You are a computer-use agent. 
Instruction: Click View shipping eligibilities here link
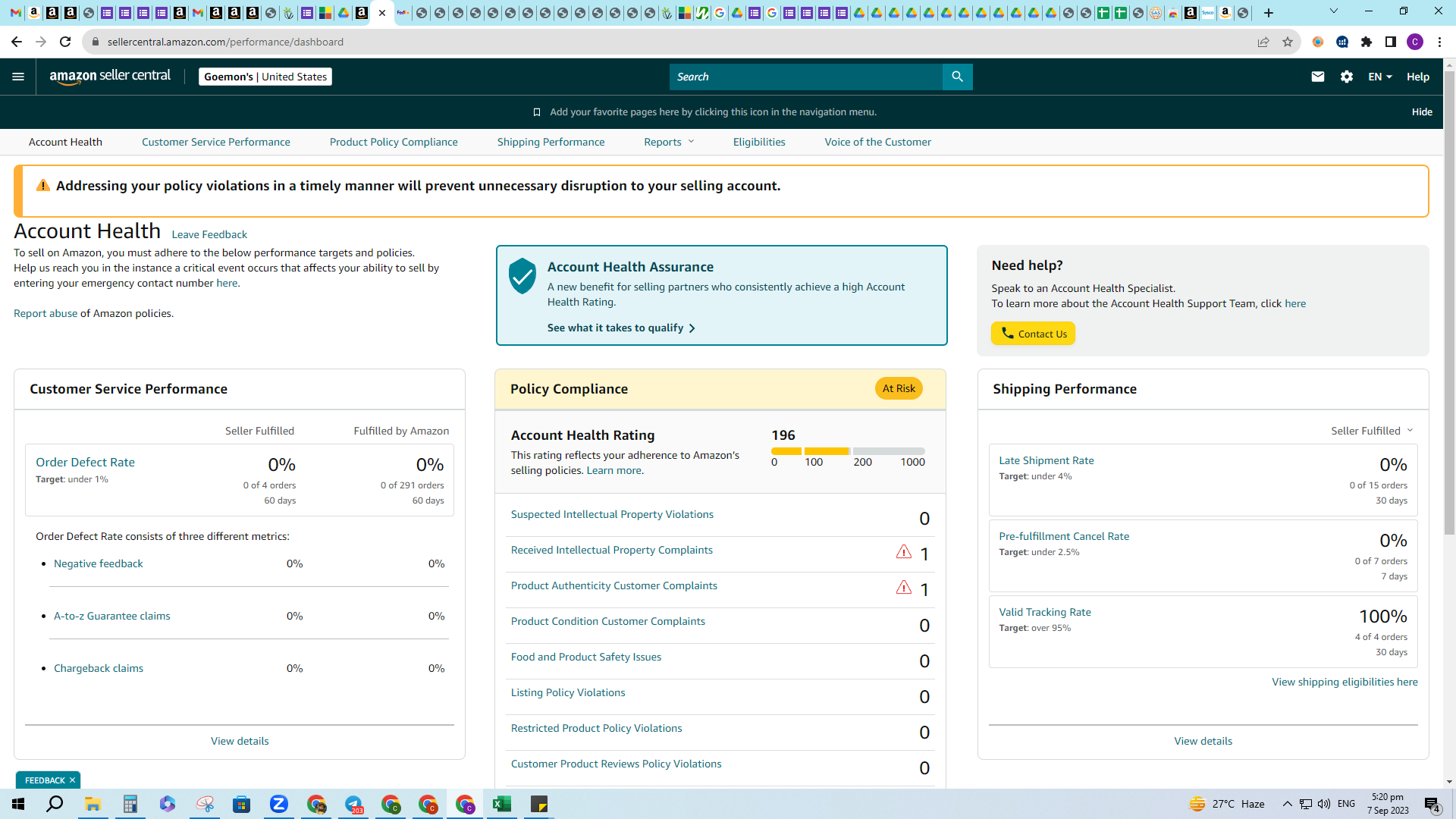[1345, 682]
